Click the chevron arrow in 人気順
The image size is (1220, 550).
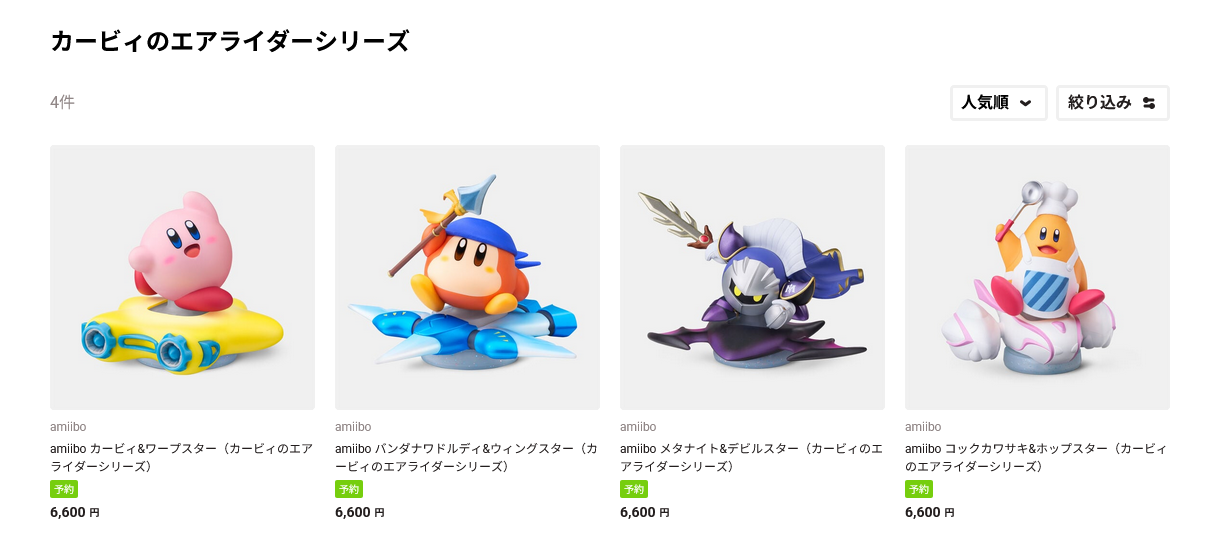pos(1025,103)
